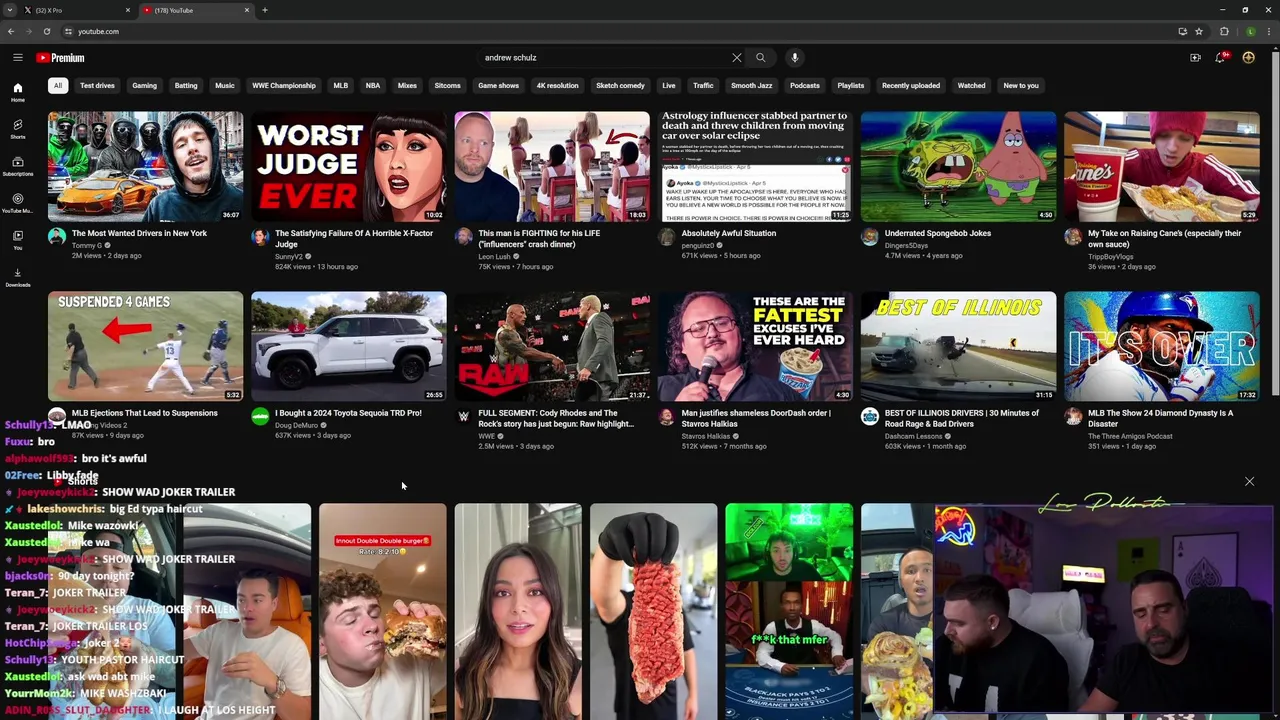Open the Stavros Halkias channel name
Image resolution: width=1280 pixels, height=720 pixels.
point(706,436)
